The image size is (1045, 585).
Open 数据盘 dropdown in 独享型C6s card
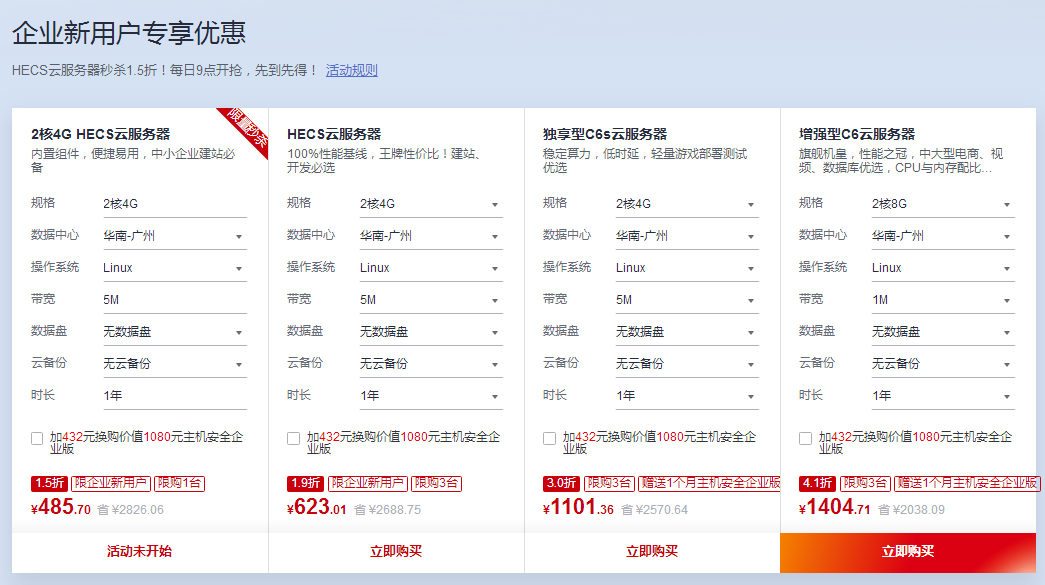coord(687,332)
